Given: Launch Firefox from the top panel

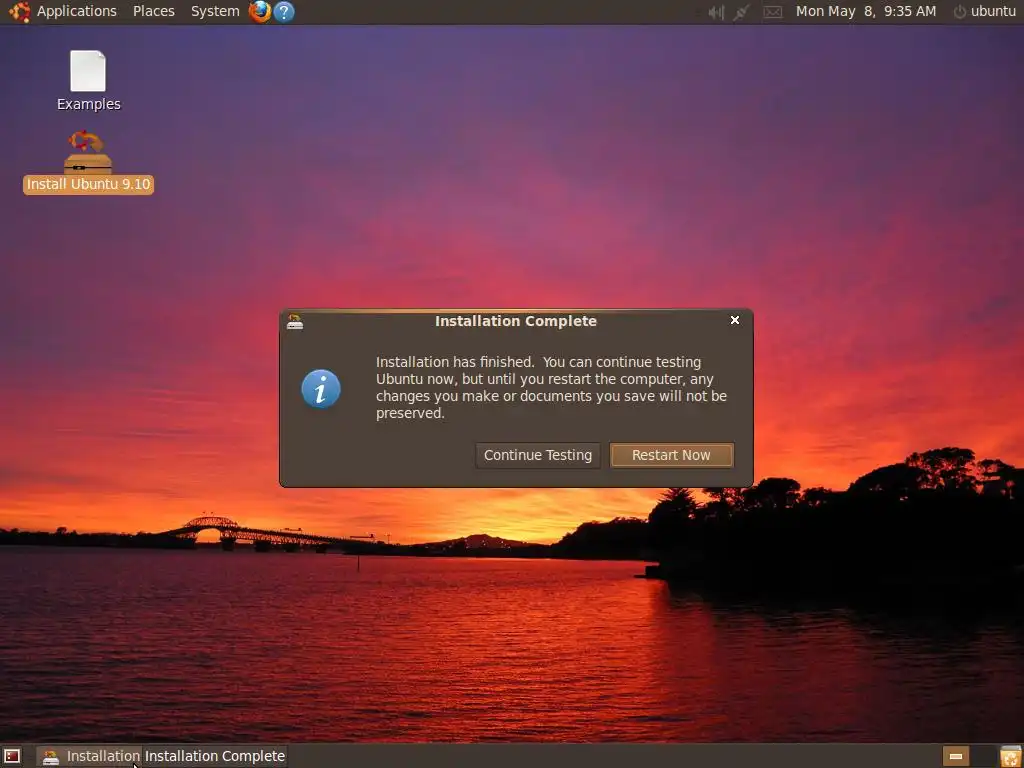Looking at the screenshot, I should point(260,11).
